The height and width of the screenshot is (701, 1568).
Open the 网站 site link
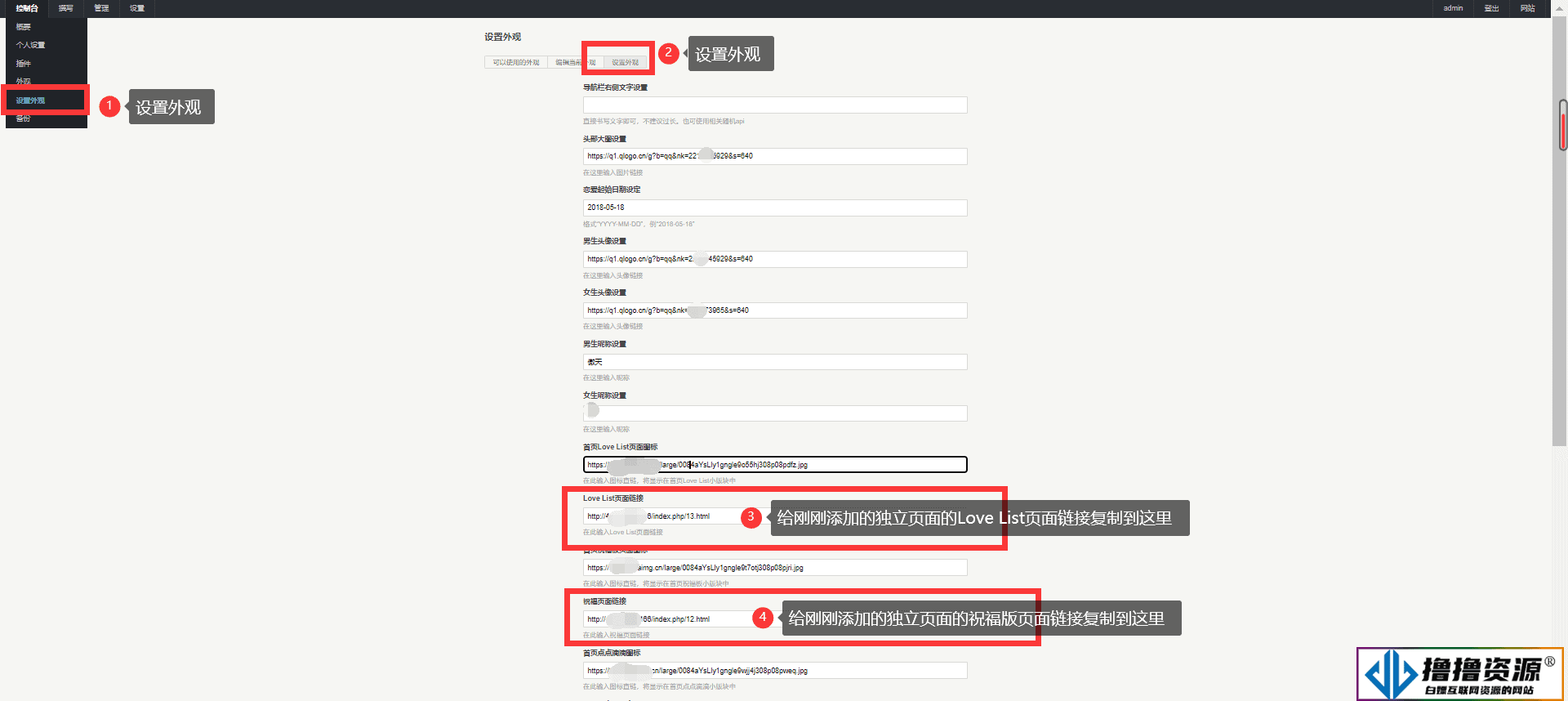coord(1527,8)
